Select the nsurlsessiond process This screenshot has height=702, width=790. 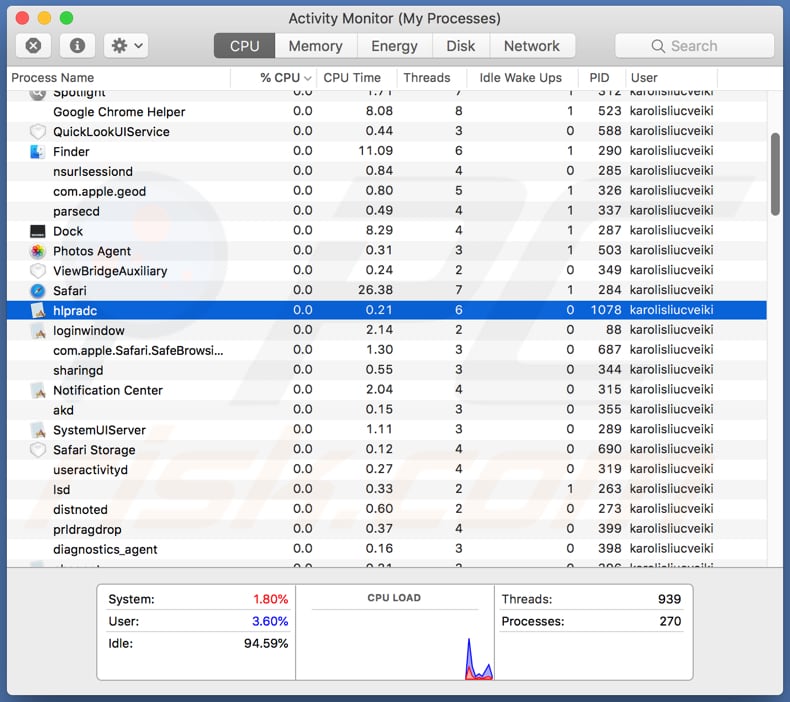(x=387, y=171)
